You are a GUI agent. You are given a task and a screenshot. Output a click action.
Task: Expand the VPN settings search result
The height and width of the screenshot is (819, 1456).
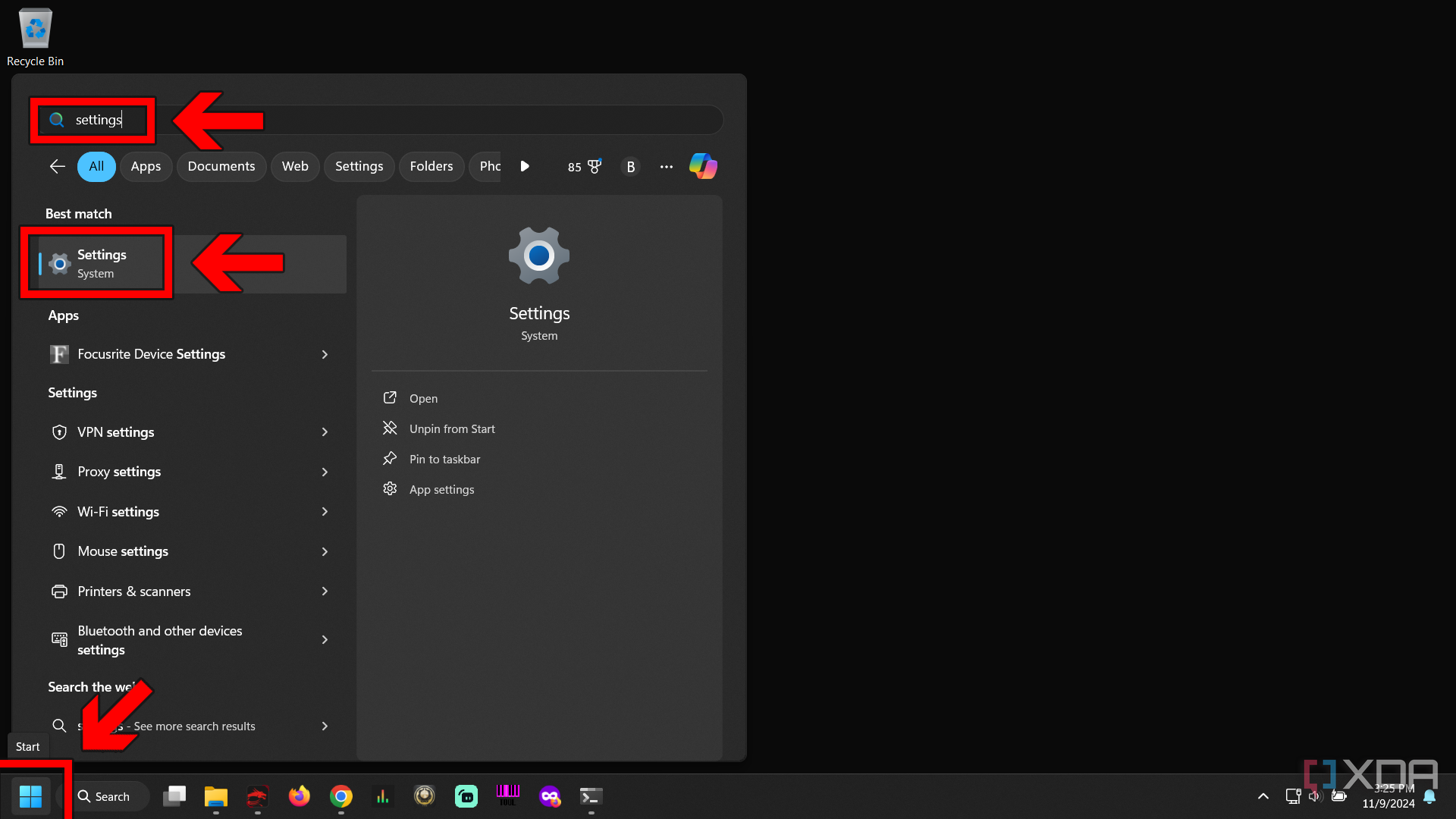tap(324, 432)
